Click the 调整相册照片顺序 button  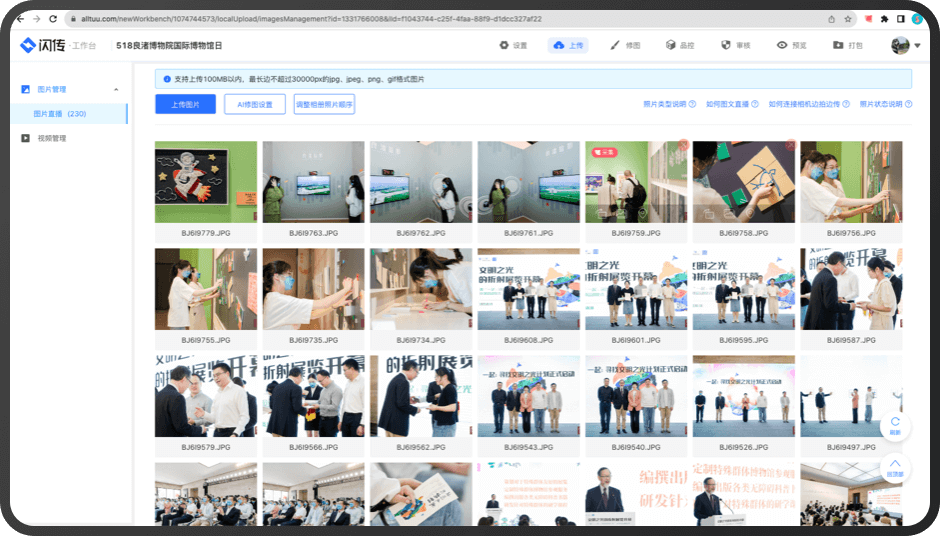click(x=324, y=104)
